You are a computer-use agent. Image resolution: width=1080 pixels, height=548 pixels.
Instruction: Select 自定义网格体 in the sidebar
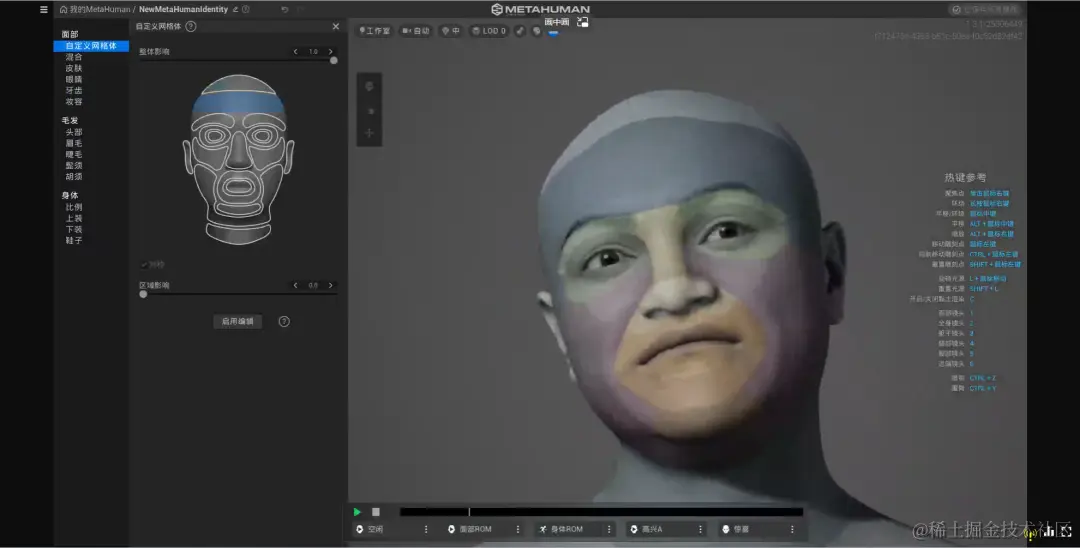91,46
